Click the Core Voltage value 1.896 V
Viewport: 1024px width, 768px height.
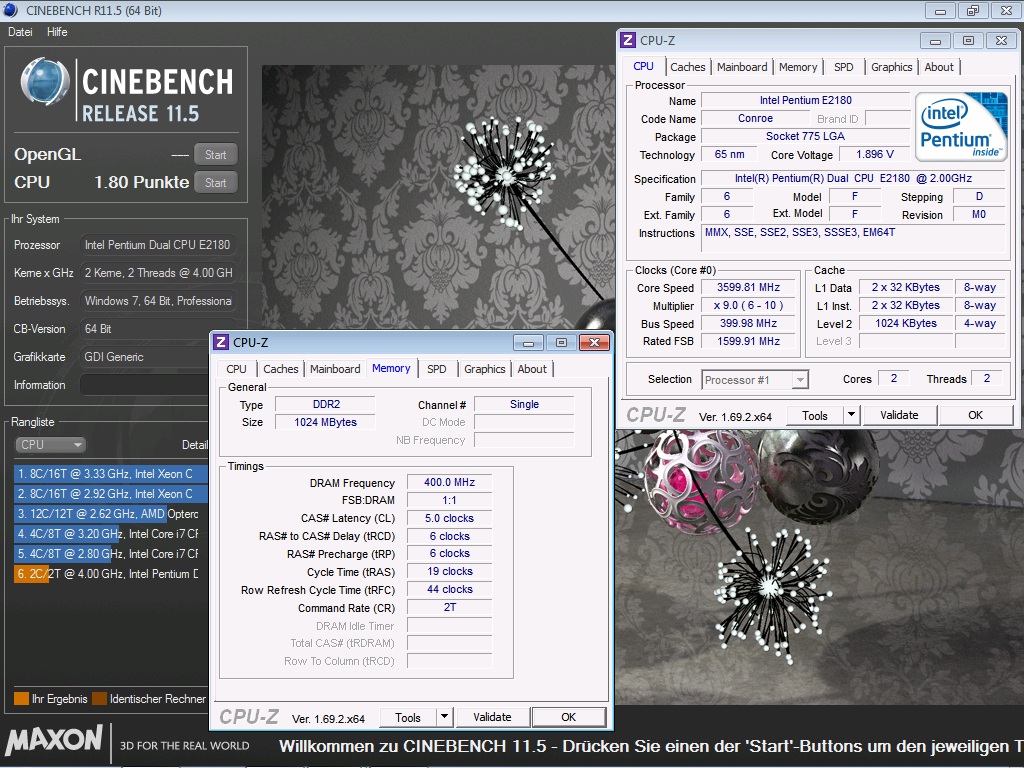pos(875,154)
